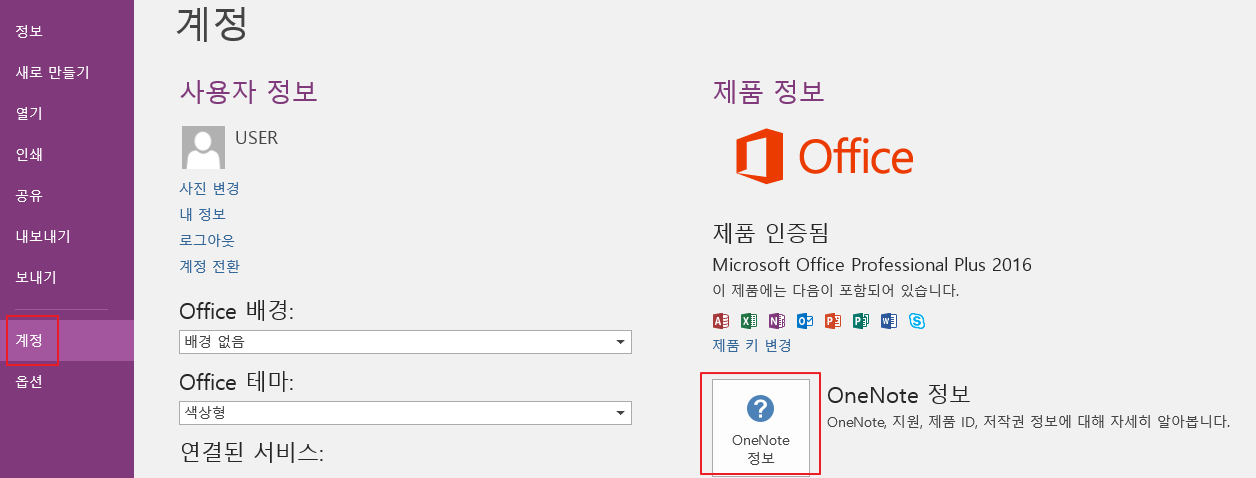The image size is (1256, 478).
Task: Click the 제품 인증됨 heading
Action: [770, 234]
